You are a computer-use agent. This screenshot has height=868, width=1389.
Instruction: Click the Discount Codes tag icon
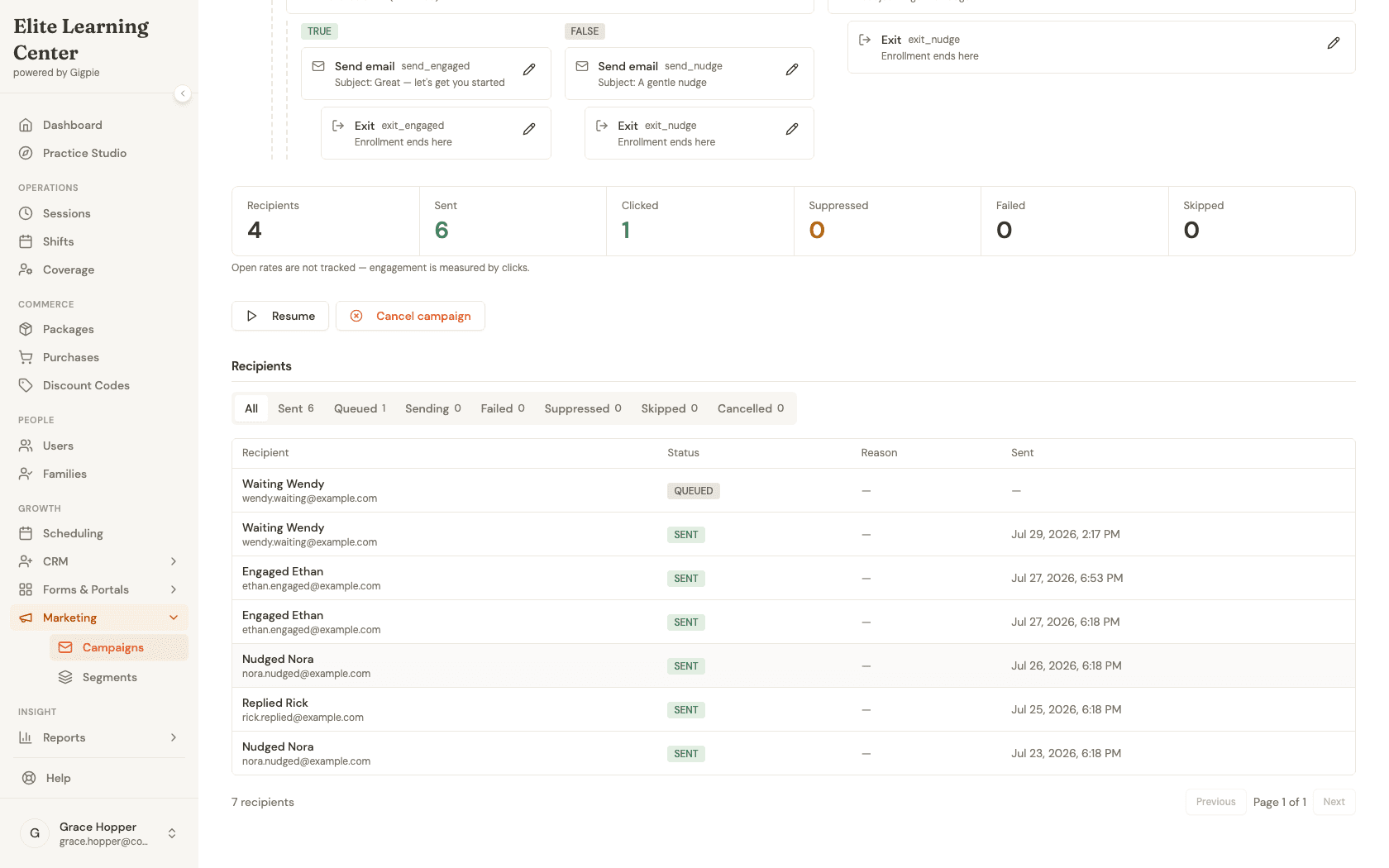click(26, 385)
